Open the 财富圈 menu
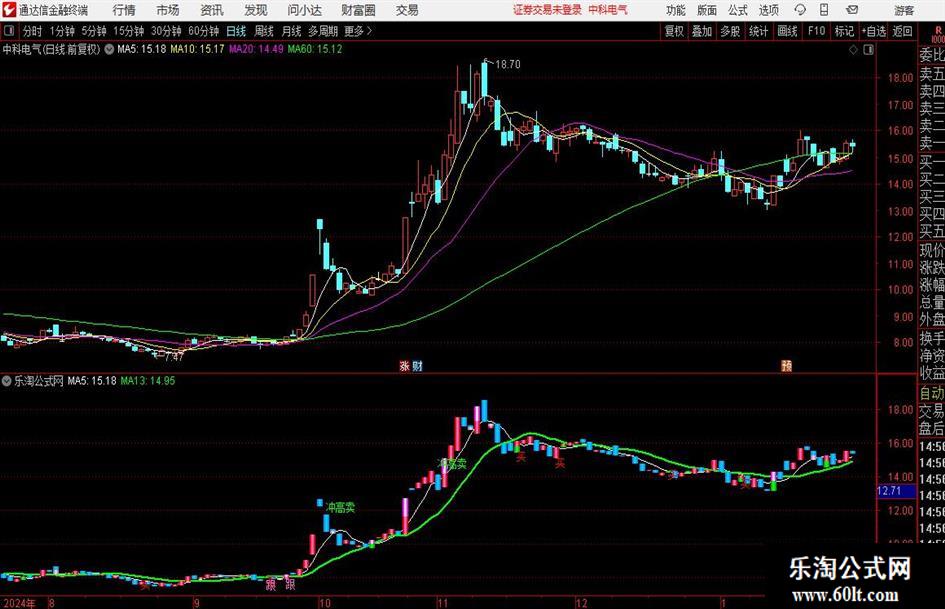 [x=358, y=10]
